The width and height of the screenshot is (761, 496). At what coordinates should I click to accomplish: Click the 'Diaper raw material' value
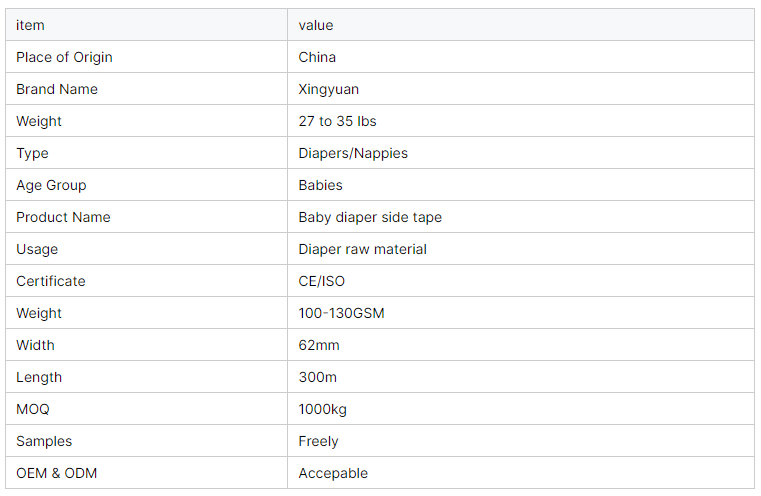coord(363,249)
